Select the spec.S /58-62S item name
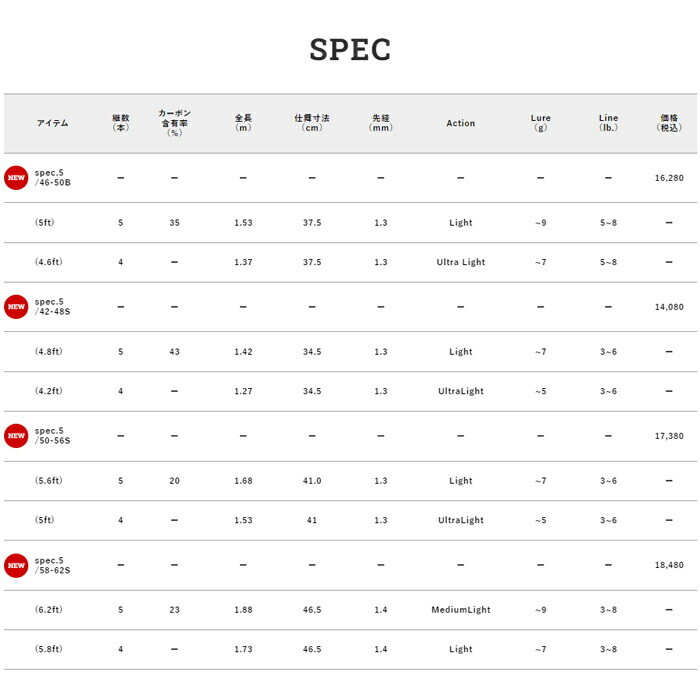The width and height of the screenshot is (700, 700). [x=53, y=565]
